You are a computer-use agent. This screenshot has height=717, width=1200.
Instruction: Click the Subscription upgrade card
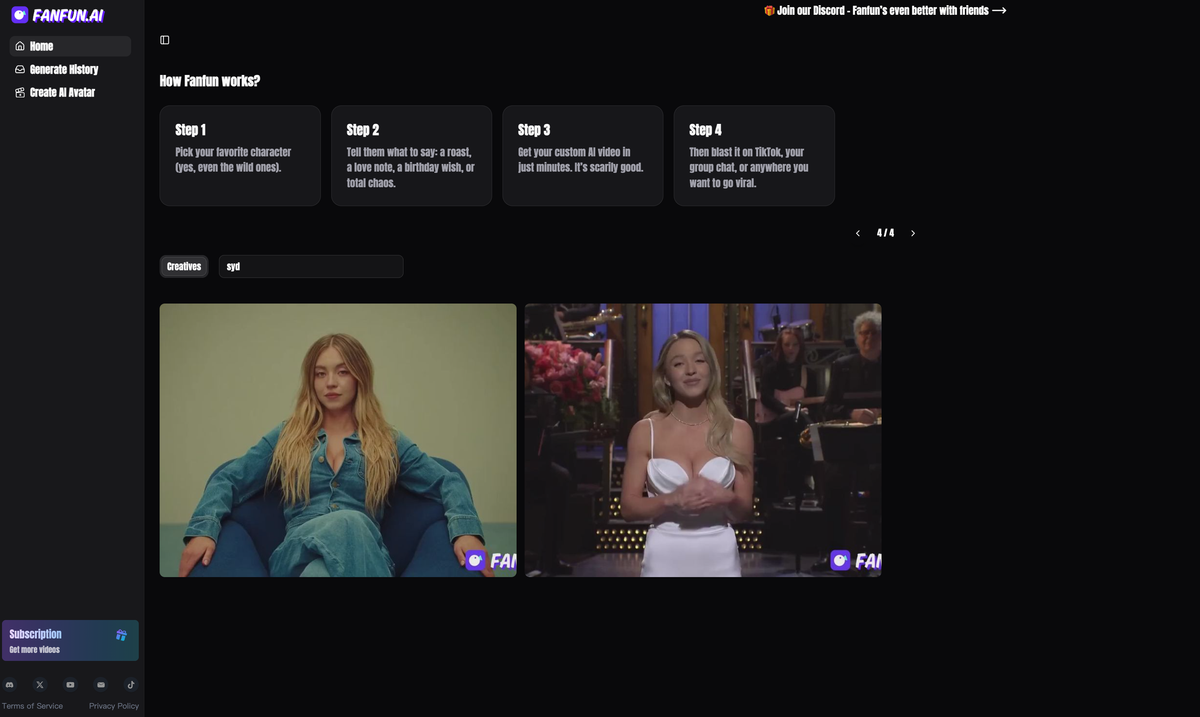70,640
